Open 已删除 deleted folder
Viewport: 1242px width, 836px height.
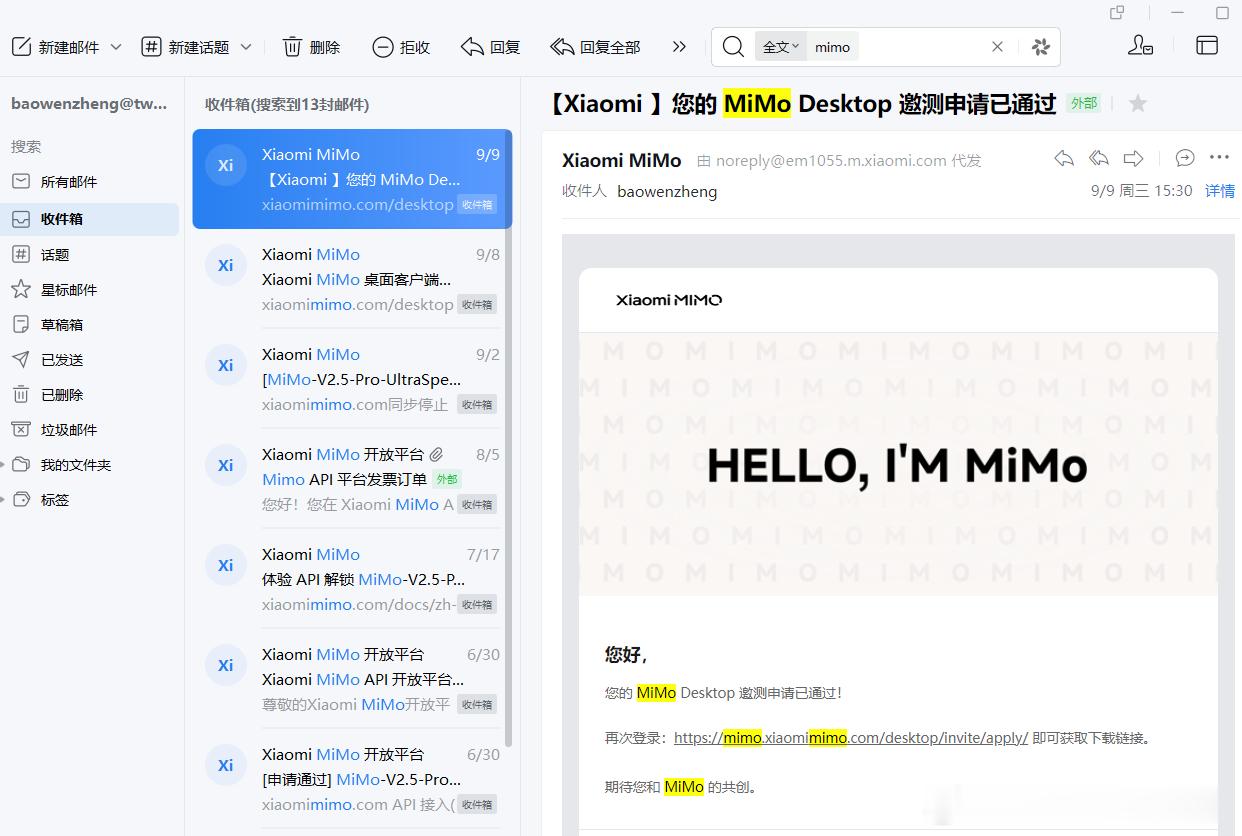pyautogui.click(x=90, y=395)
